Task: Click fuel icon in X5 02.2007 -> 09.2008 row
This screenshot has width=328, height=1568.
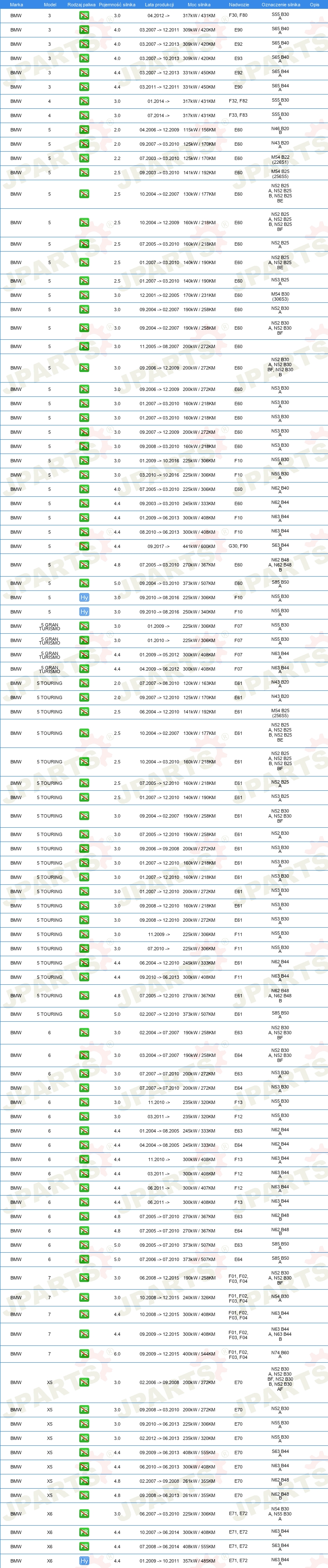Action: click(84, 1481)
